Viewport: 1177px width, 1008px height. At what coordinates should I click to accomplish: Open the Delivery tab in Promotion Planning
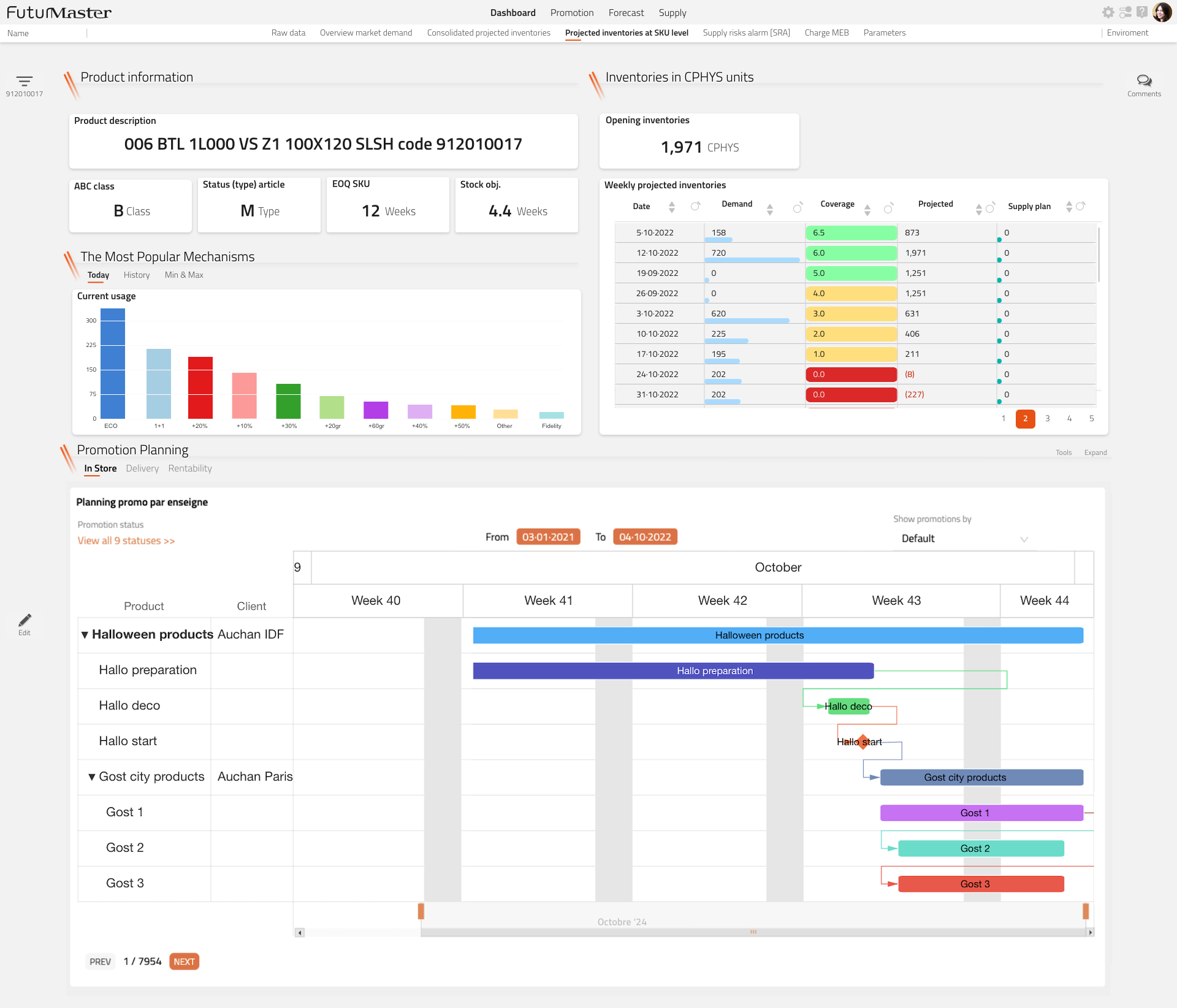pos(142,468)
